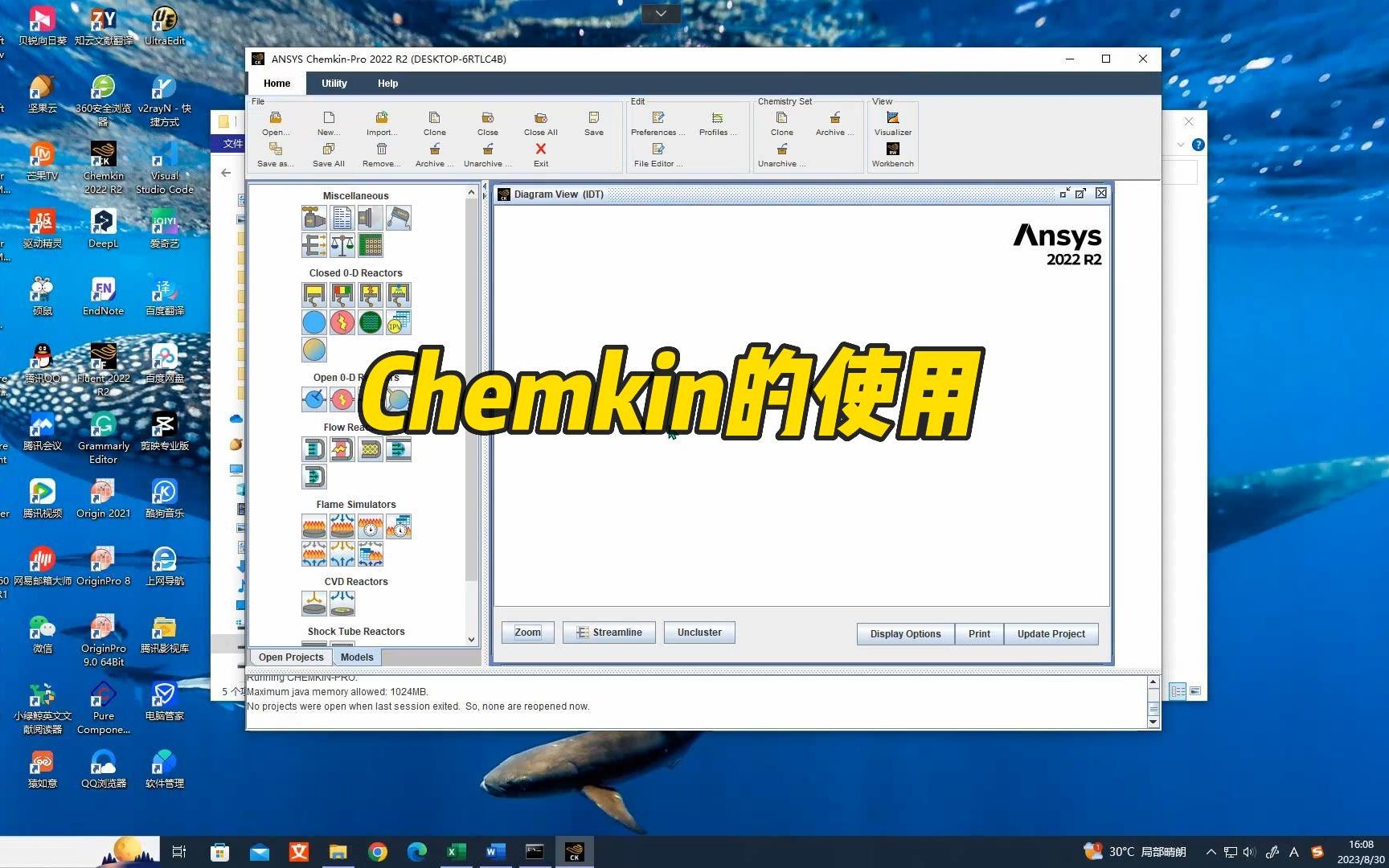Open Excel from the taskbar
1389x868 pixels.
(x=456, y=852)
